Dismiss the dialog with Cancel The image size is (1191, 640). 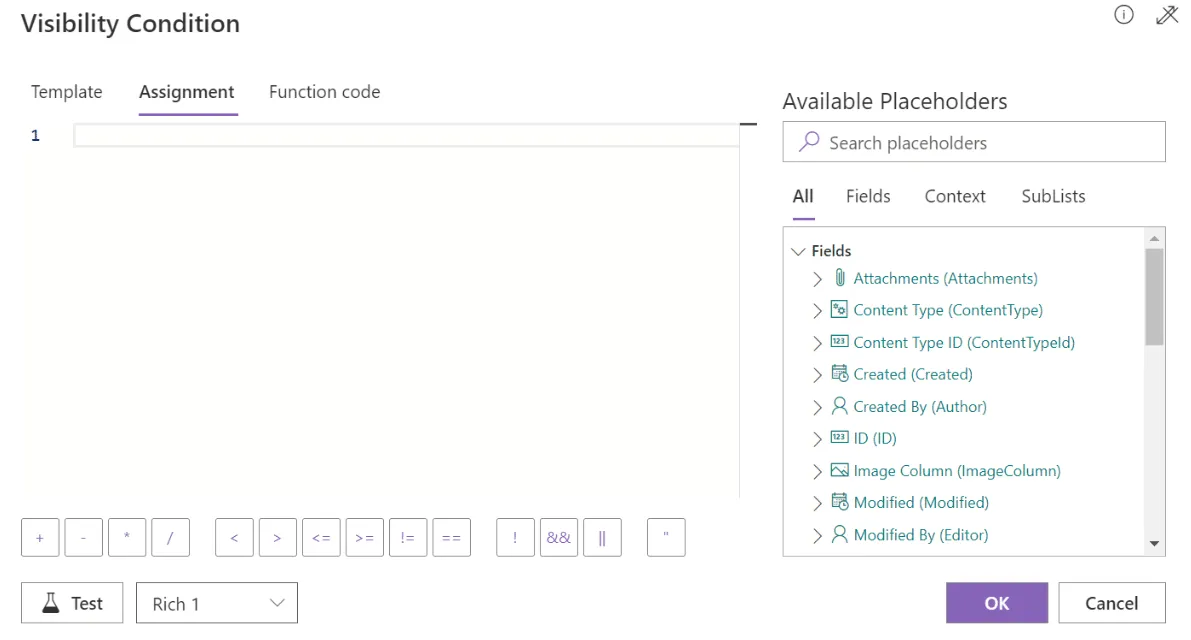(x=1112, y=603)
